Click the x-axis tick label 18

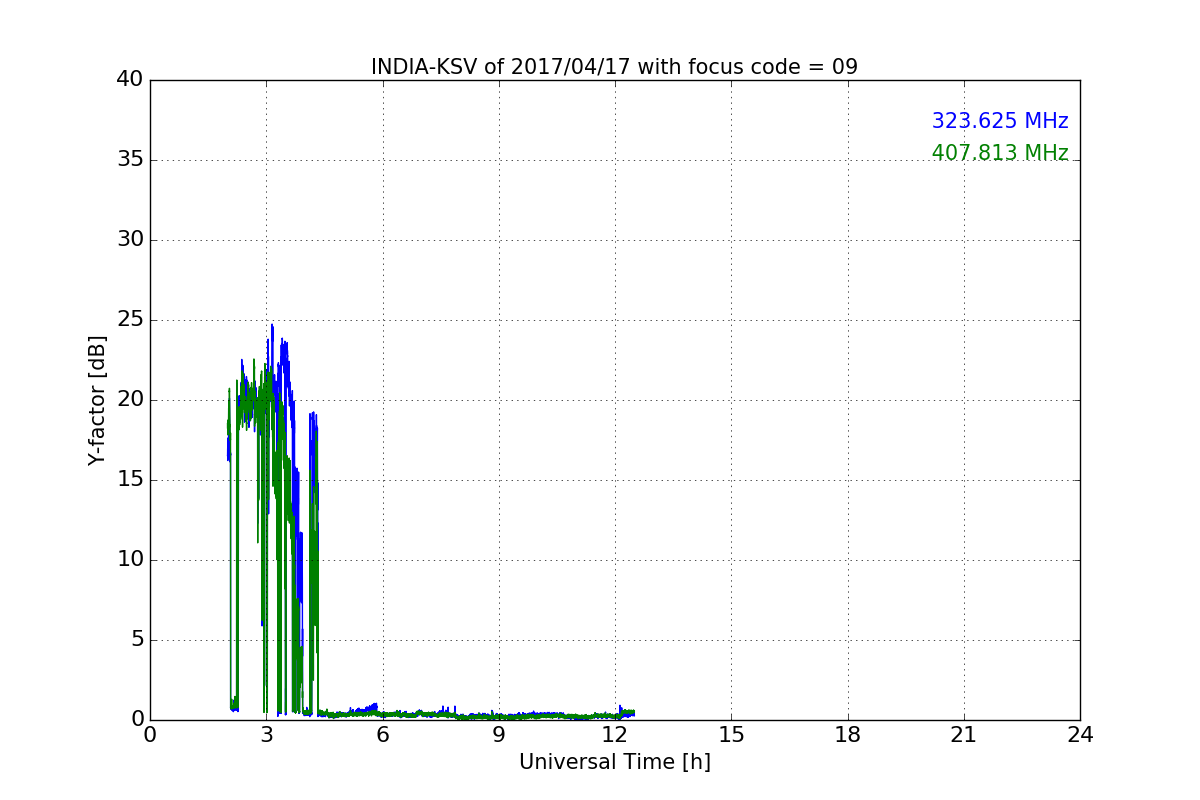(x=848, y=735)
